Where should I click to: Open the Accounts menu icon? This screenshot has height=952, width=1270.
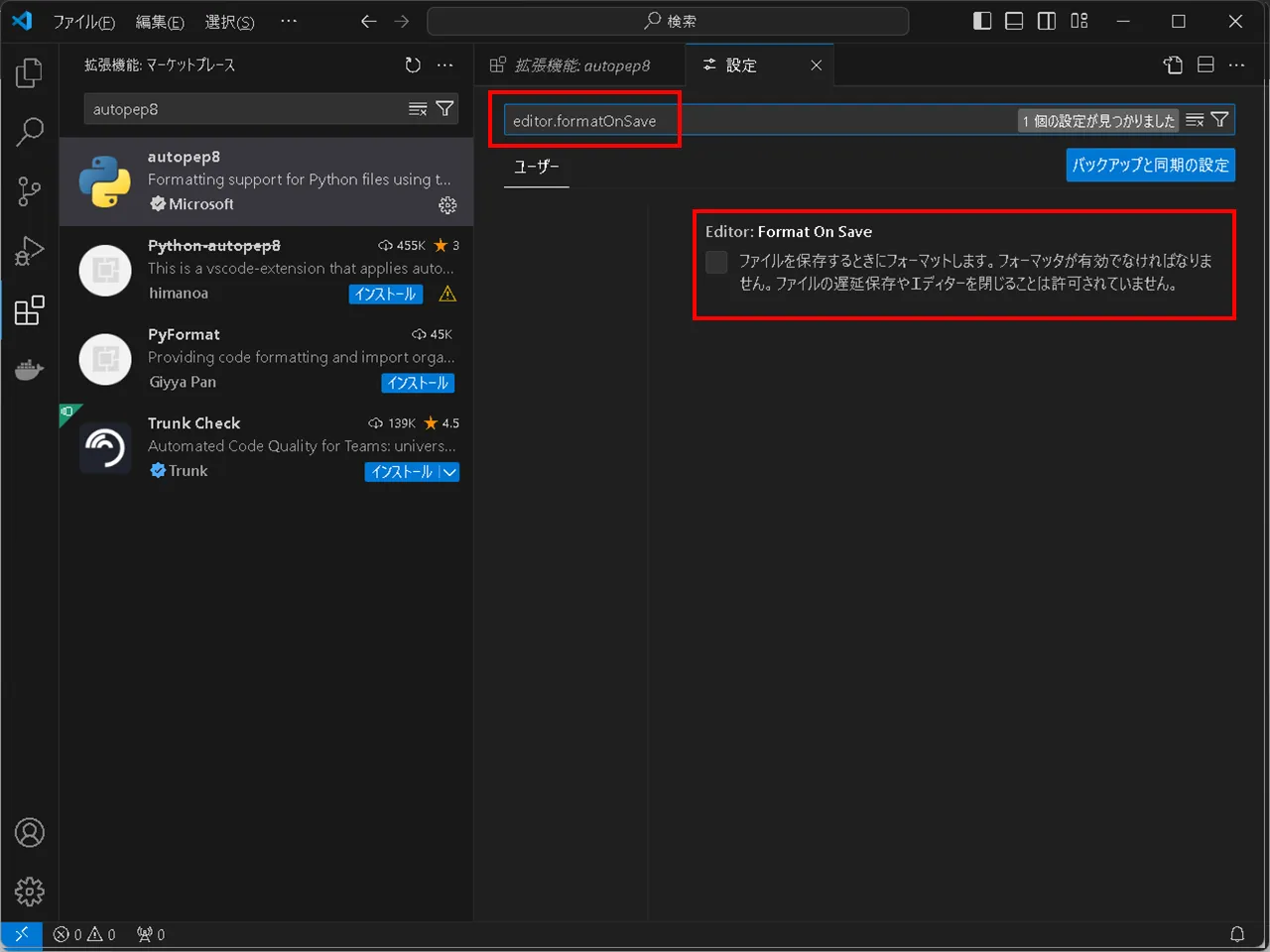[30, 833]
